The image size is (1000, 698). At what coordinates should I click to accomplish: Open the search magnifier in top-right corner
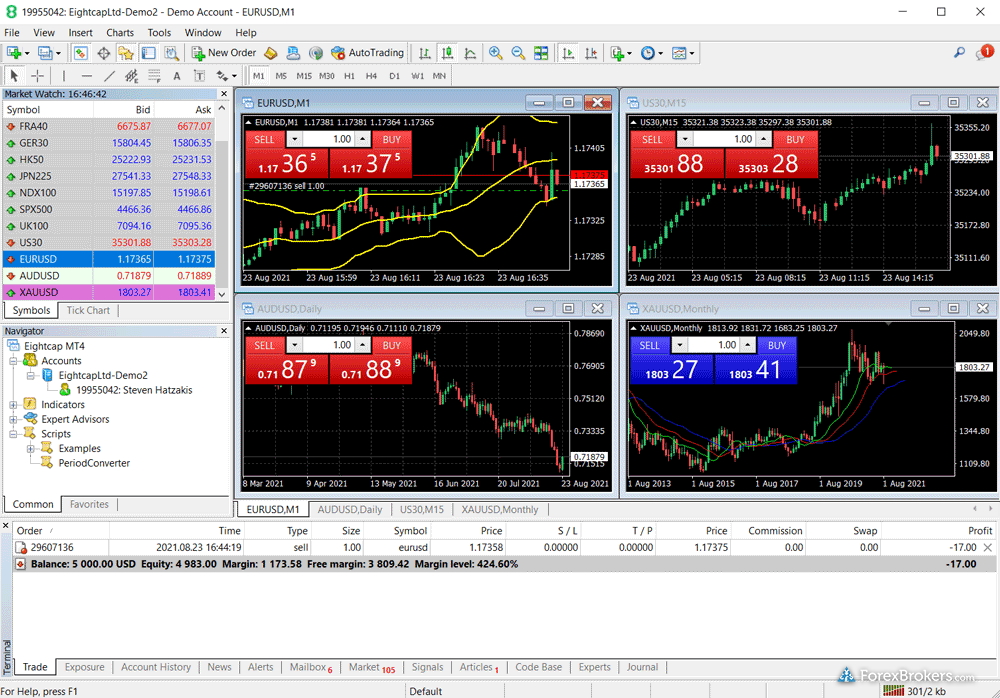[960, 53]
